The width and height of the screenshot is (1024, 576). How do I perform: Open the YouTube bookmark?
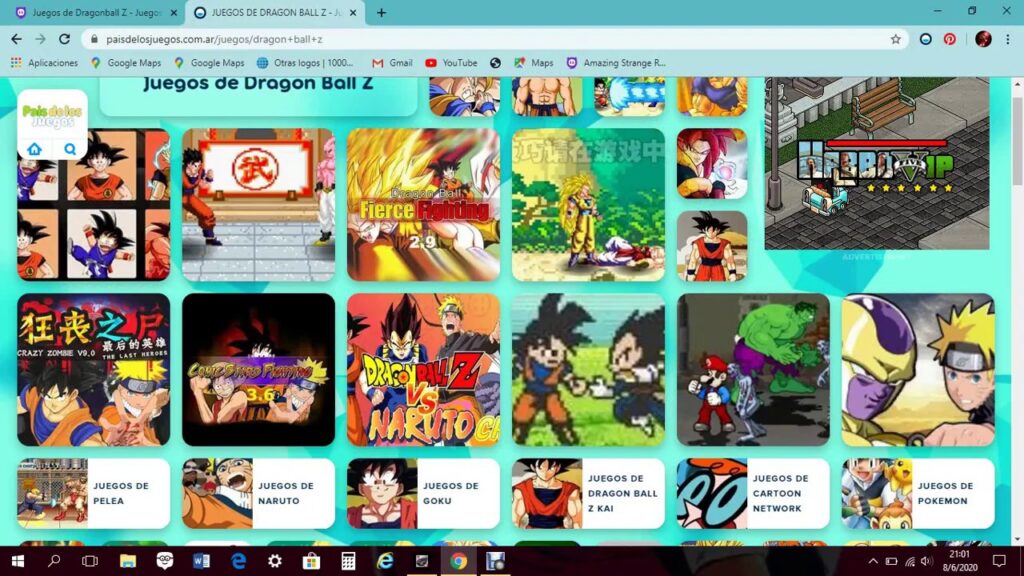[451, 63]
